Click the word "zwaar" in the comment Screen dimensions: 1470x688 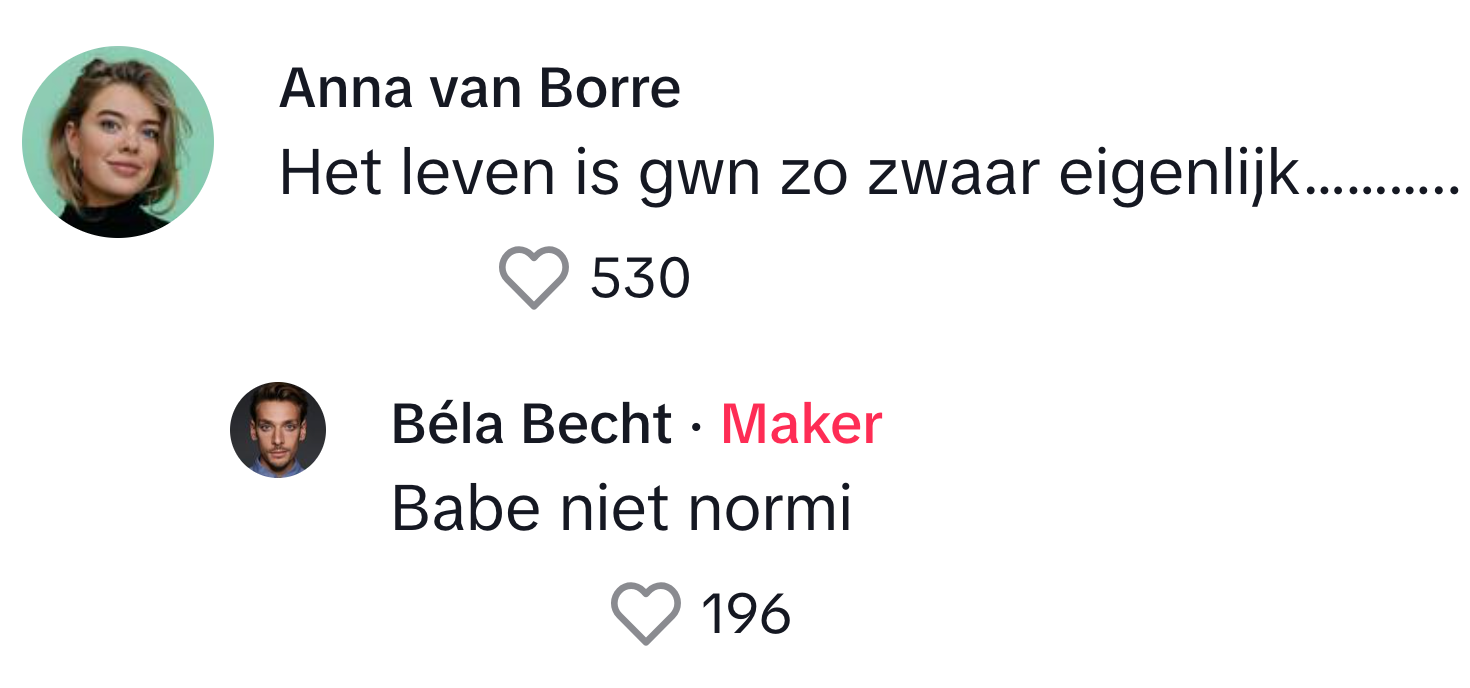tap(954, 175)
